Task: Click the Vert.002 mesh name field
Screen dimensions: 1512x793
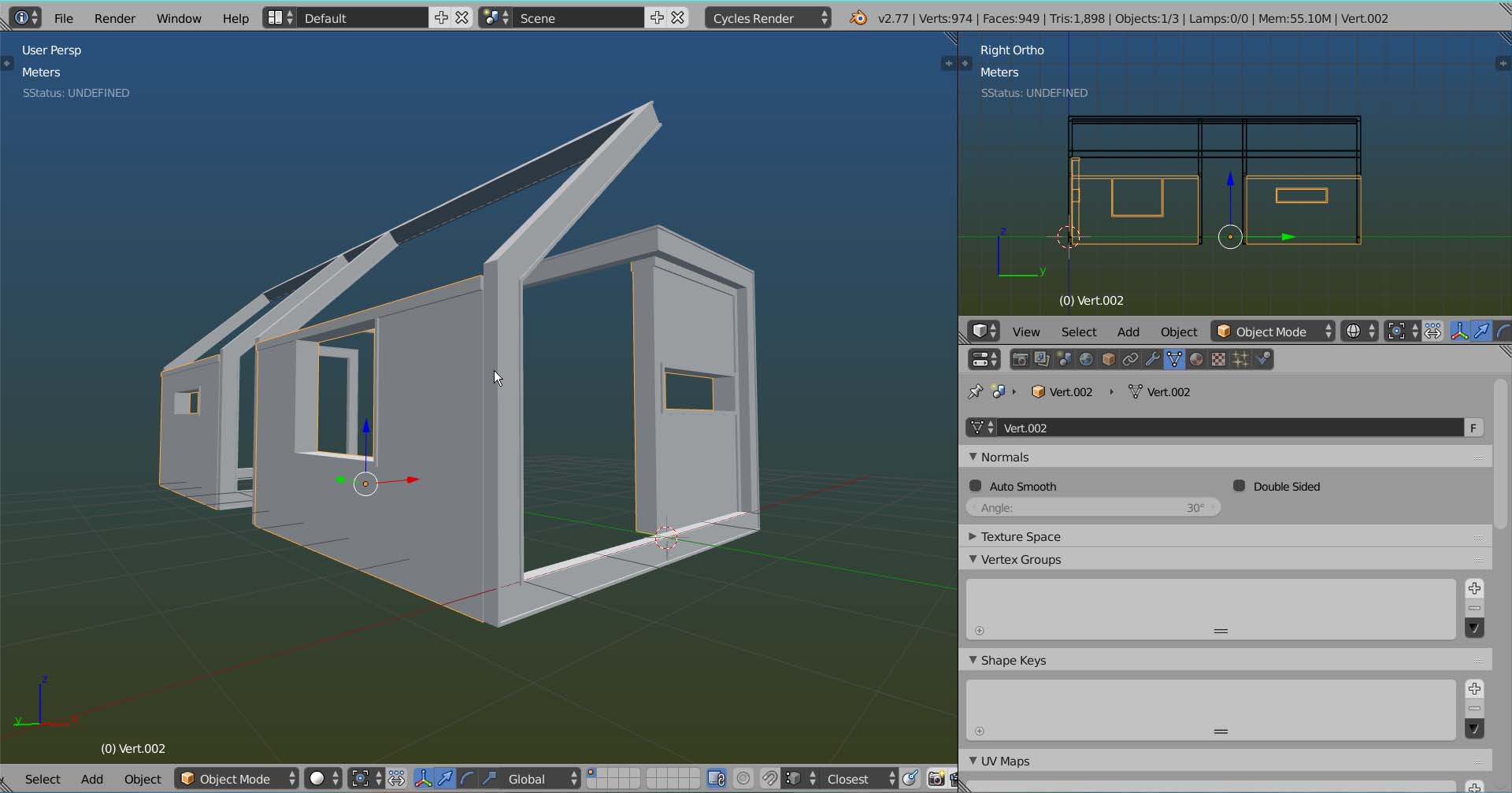Action: 1230,428
